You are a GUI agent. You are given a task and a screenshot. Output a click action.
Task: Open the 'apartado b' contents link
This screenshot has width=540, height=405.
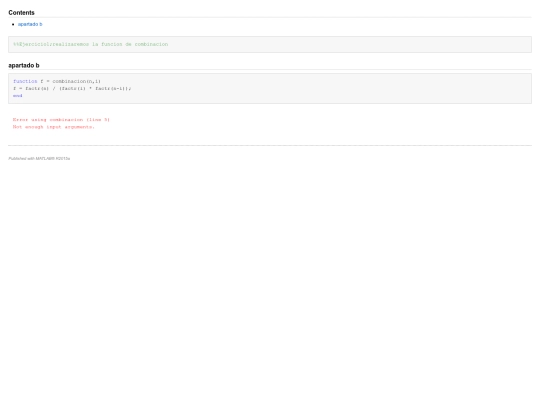tap(30, 24)
